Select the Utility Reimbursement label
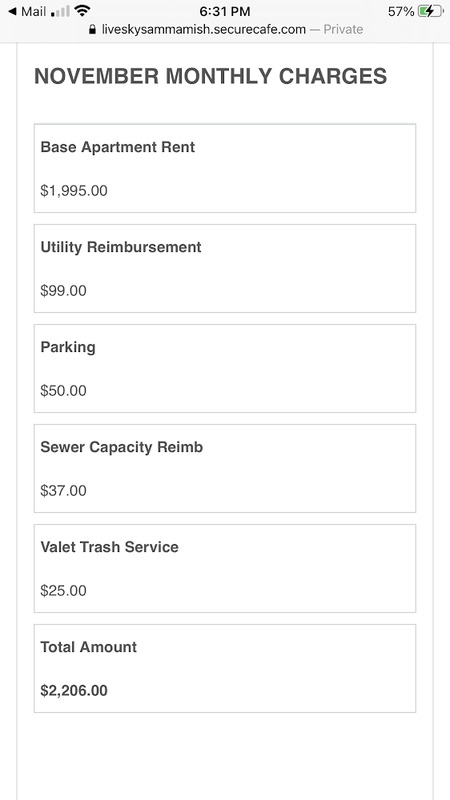 pyautogui.click(x=121, y=247)
